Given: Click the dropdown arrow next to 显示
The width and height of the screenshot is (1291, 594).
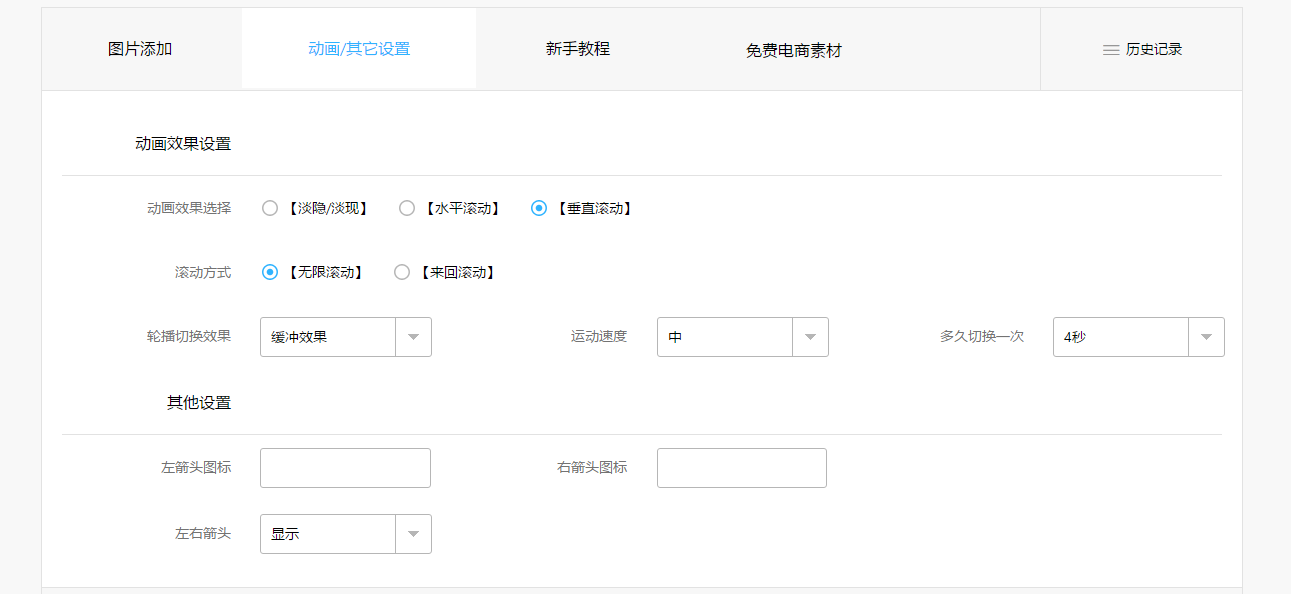Looking at the screenshot, I should coord(413,533).
